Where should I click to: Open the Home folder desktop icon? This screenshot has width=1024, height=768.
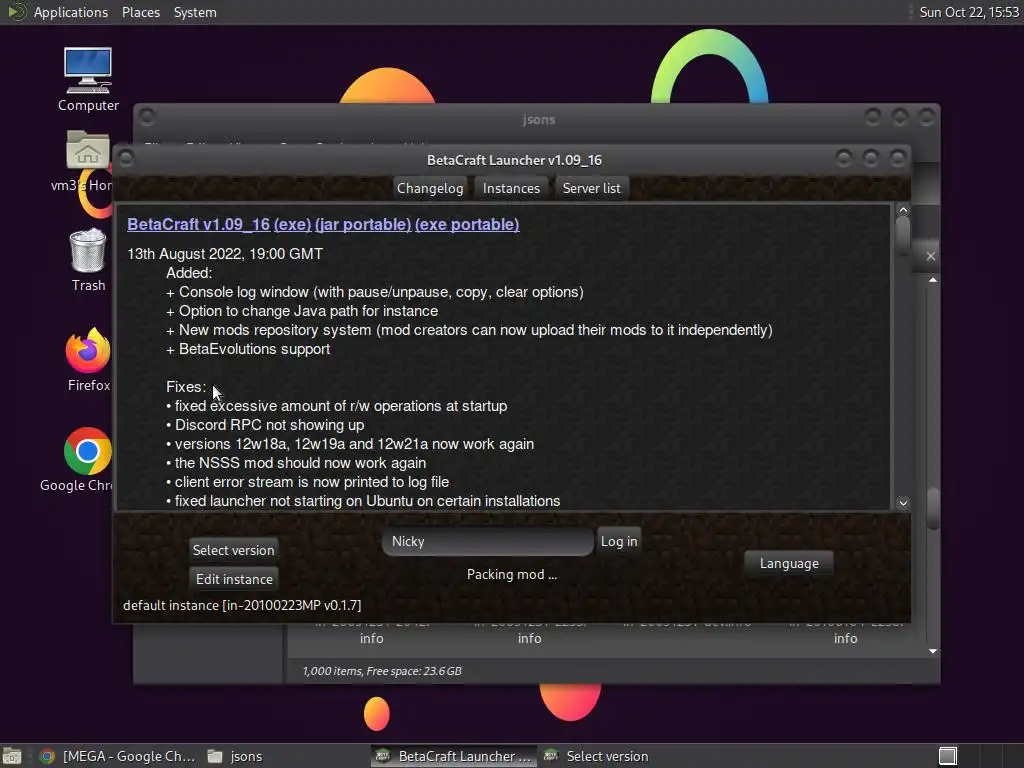(88, 161)
